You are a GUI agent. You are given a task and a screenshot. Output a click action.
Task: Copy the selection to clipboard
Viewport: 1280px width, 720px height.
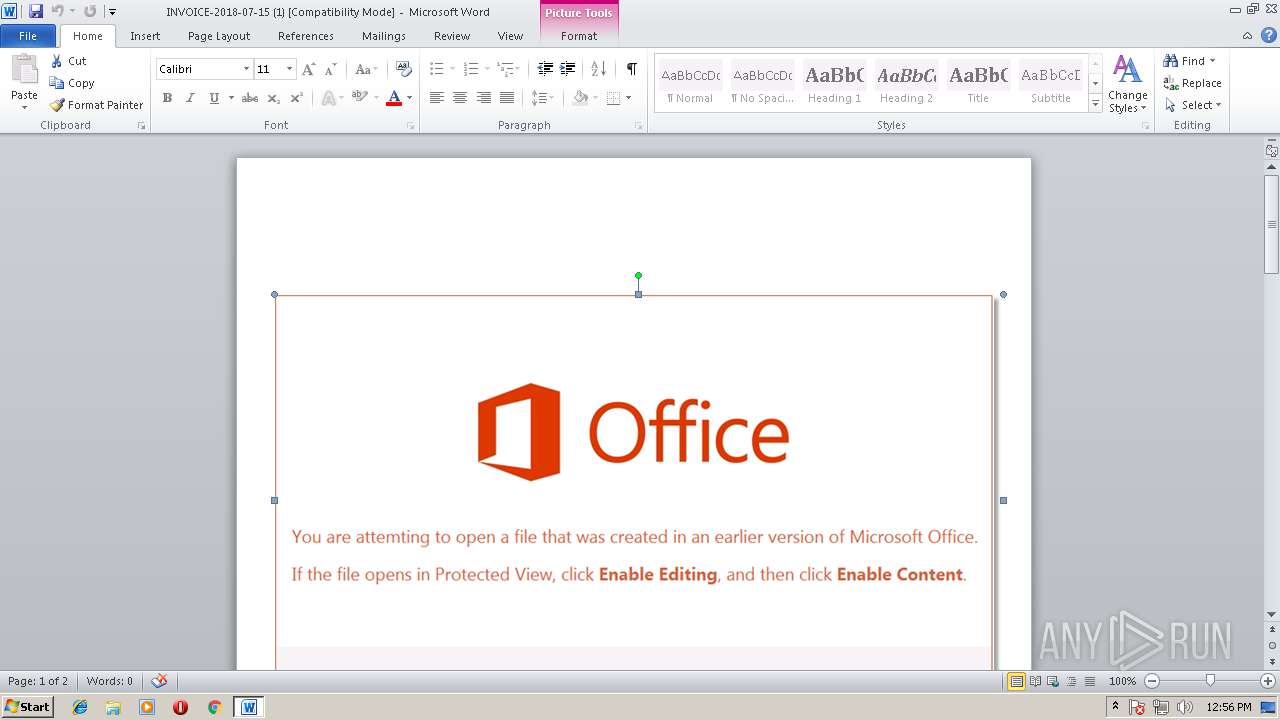tap(73, 83)
